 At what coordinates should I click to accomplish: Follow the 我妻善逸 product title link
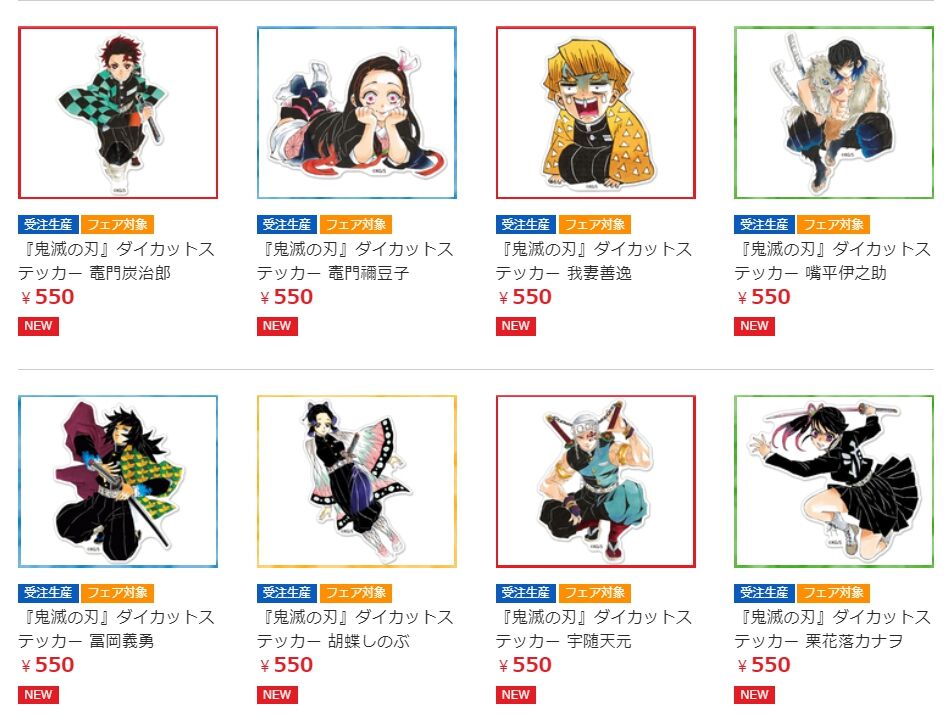[594, 261]
